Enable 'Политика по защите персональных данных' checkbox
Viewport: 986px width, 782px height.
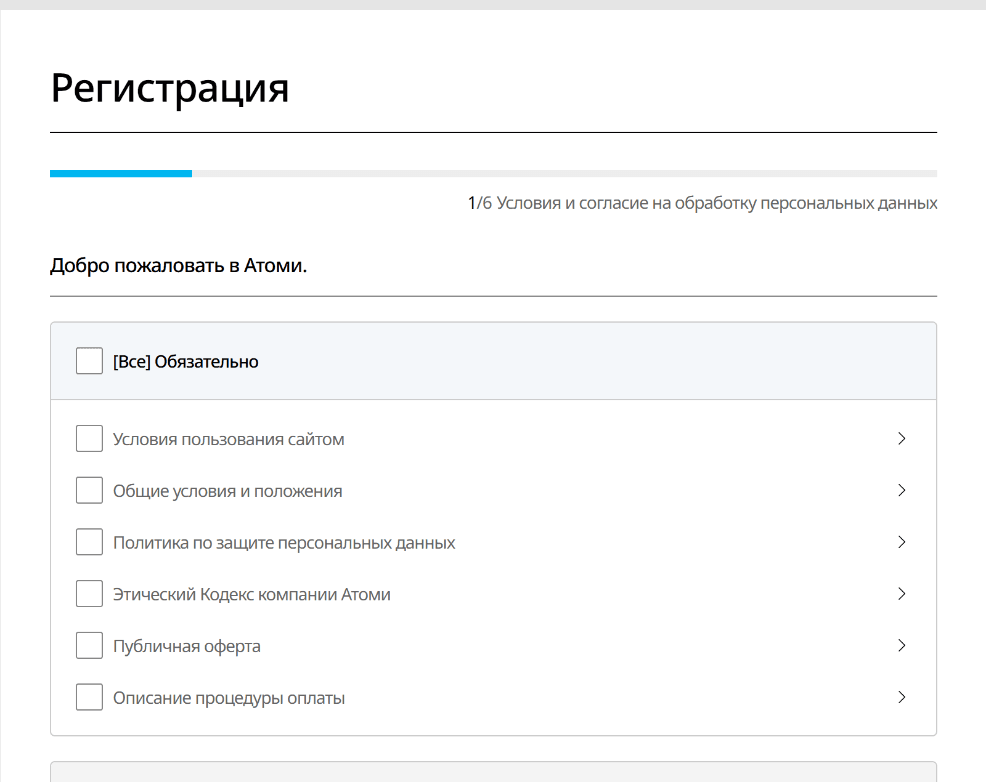89,542
